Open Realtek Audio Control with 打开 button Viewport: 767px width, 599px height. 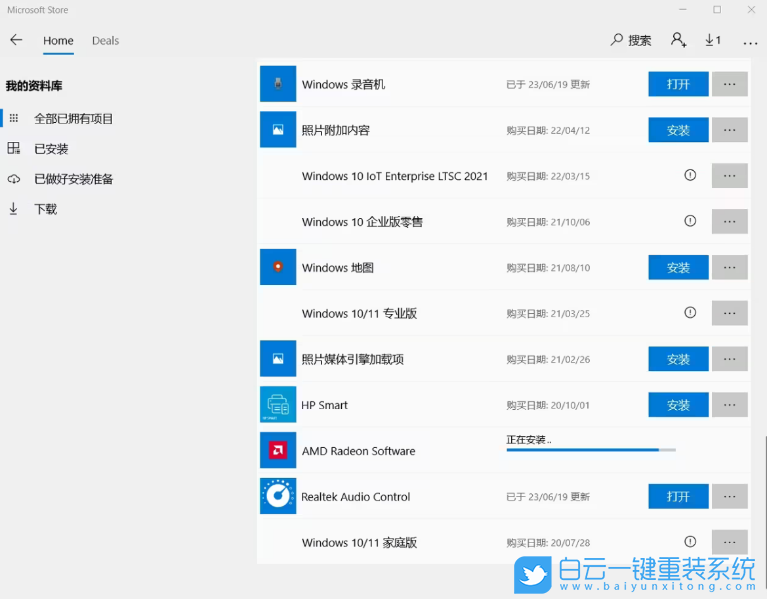678,496
